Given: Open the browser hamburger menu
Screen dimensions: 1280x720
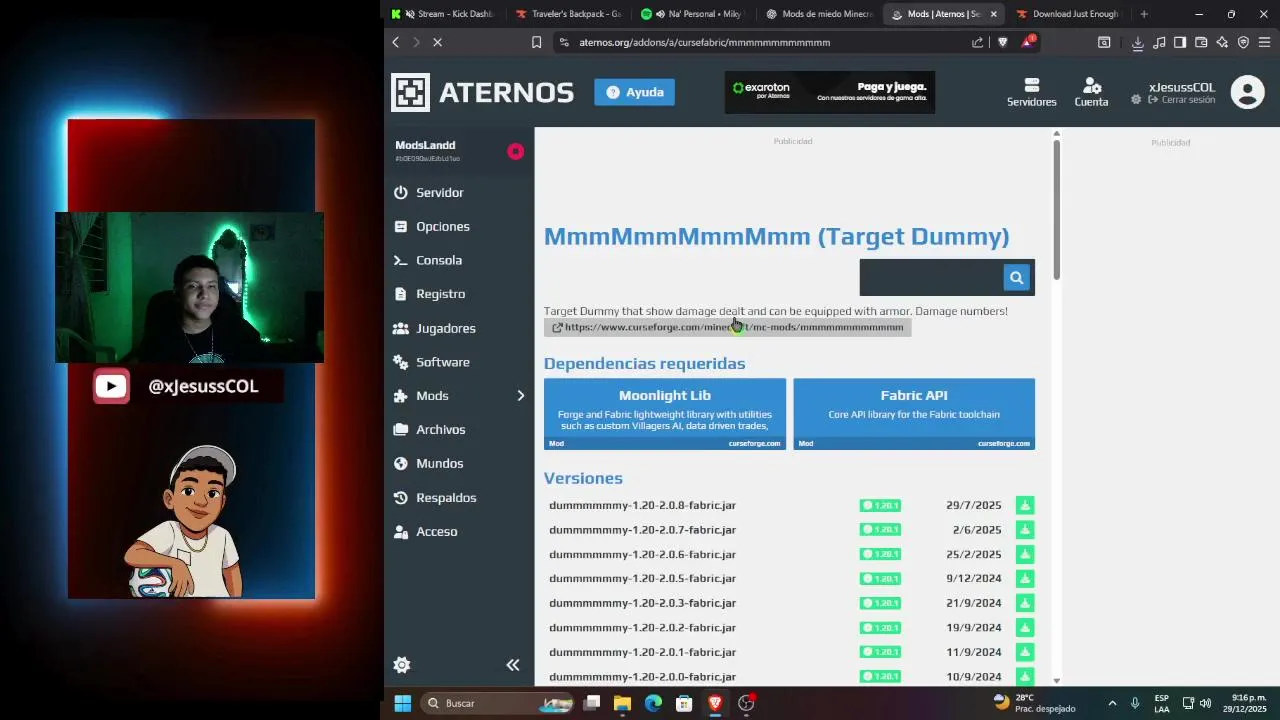Looking at the screenshot, I should 1264,42.
